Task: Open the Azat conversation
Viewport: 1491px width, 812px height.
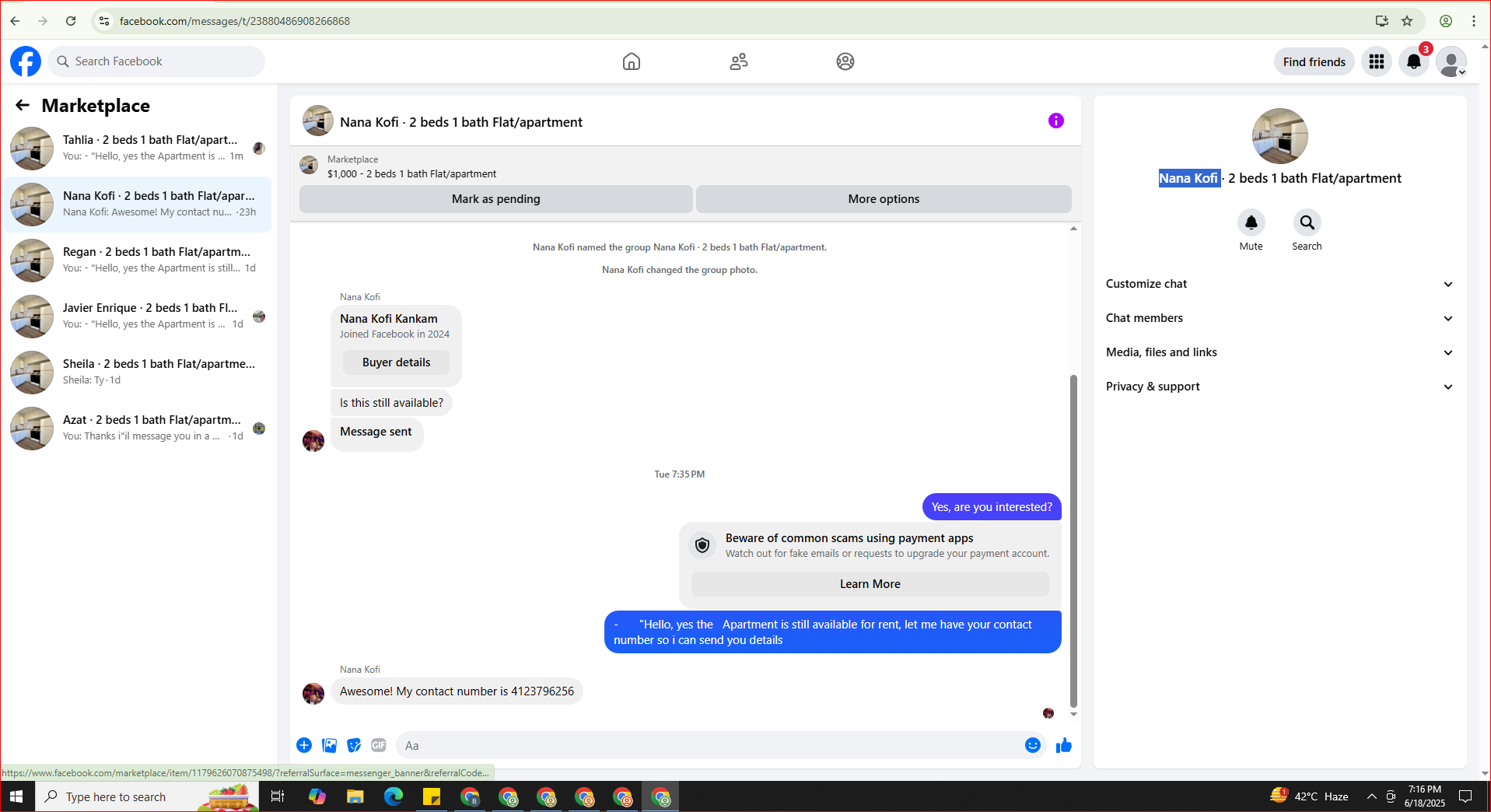Action: click(138, 428)
